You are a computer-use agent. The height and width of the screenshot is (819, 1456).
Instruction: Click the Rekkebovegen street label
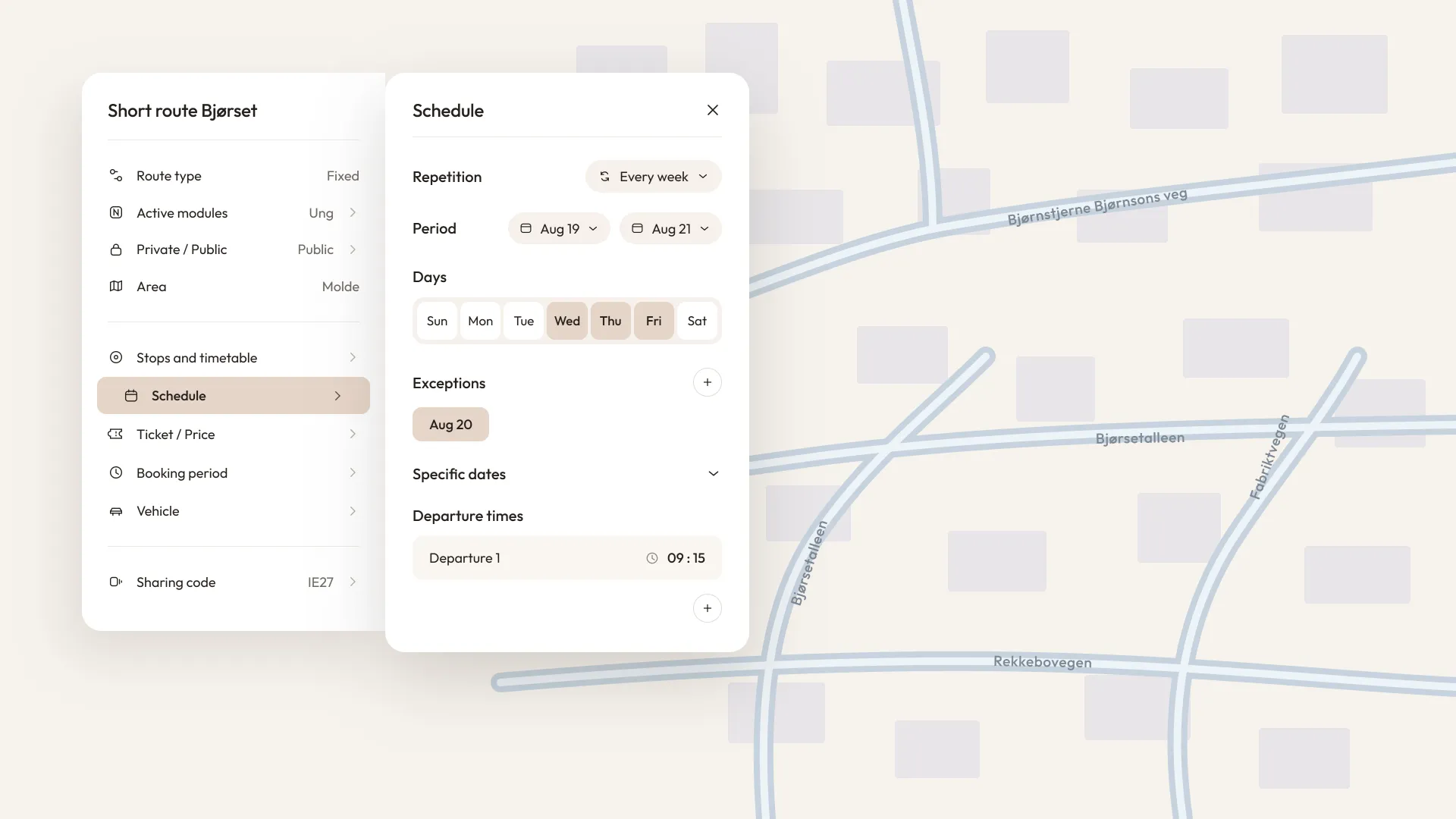point(1043,662)
